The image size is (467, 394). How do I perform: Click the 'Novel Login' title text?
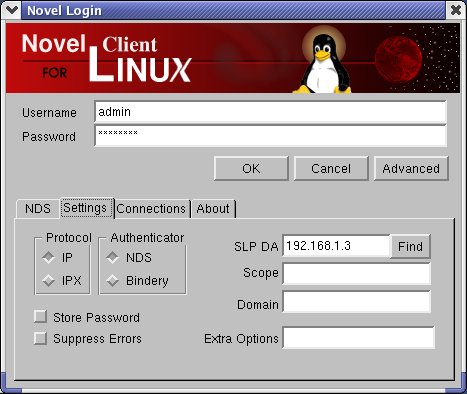[64, 10]
